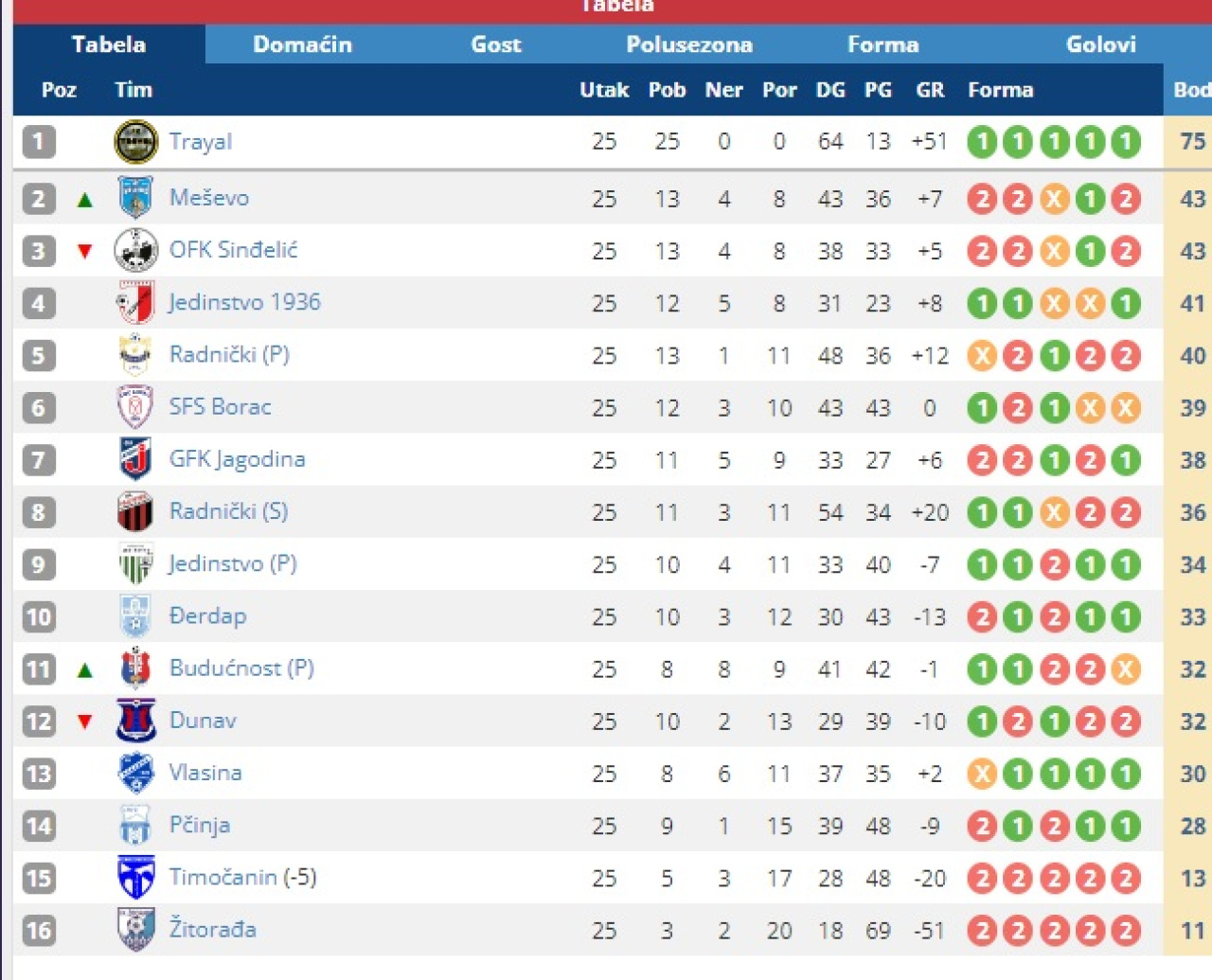Click the Dunav club badge icon
The height and width of the screenshot is (980, 1212).
pos(135,721)
